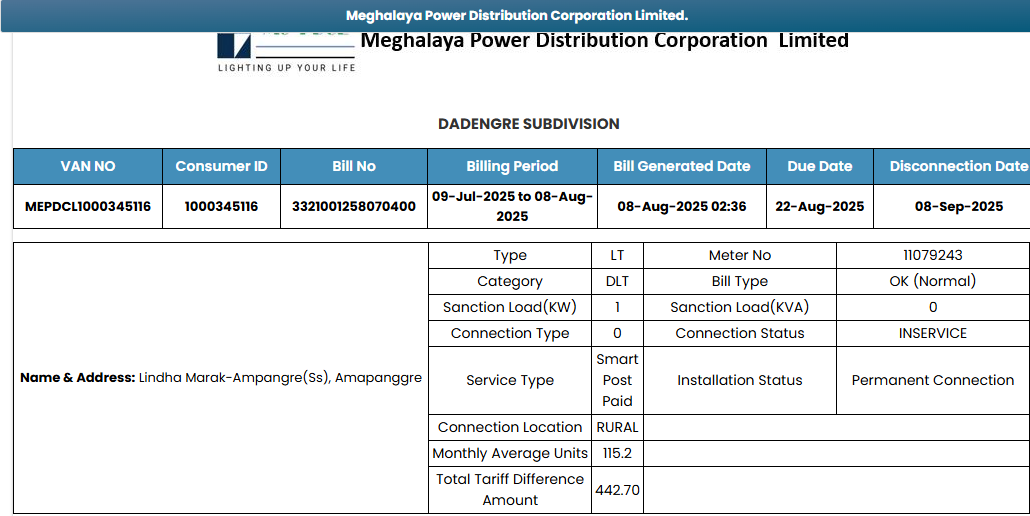Click the Billing Period column header

pos(512,167)
